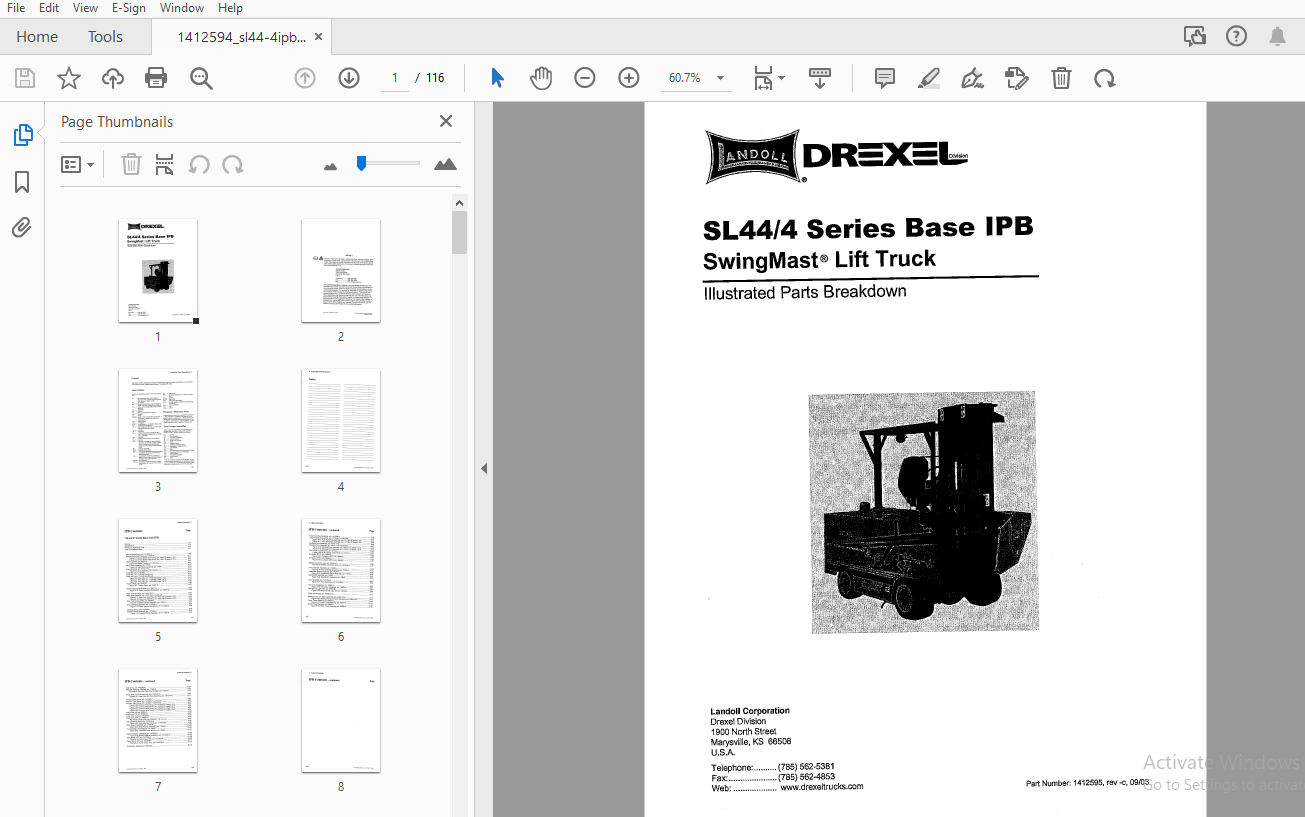Open the View menu

(85, 8)
